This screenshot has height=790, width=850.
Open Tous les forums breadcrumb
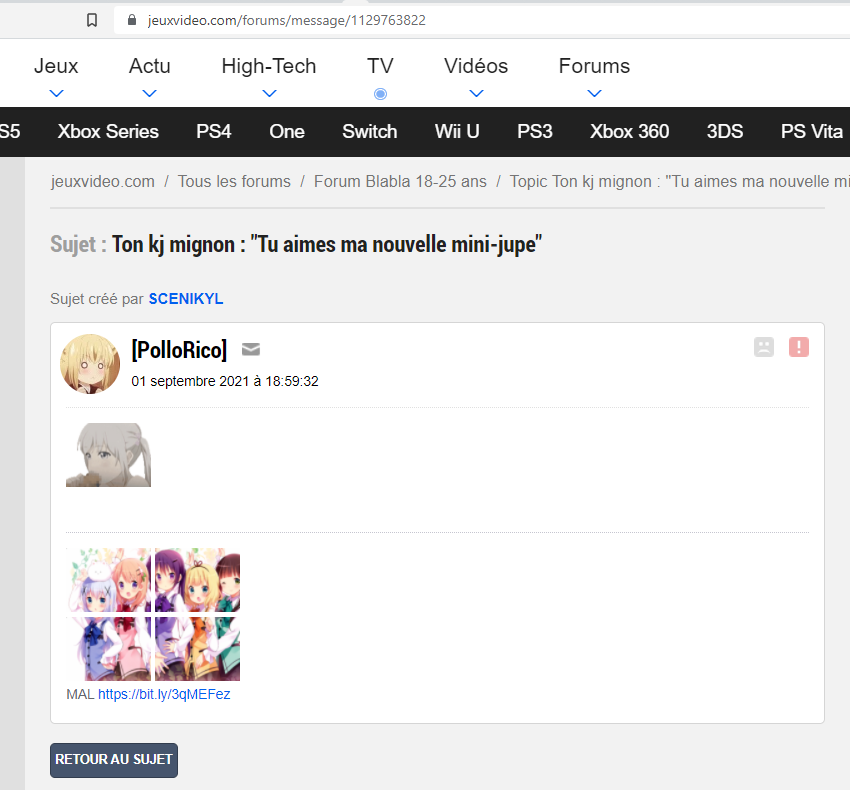234,181
